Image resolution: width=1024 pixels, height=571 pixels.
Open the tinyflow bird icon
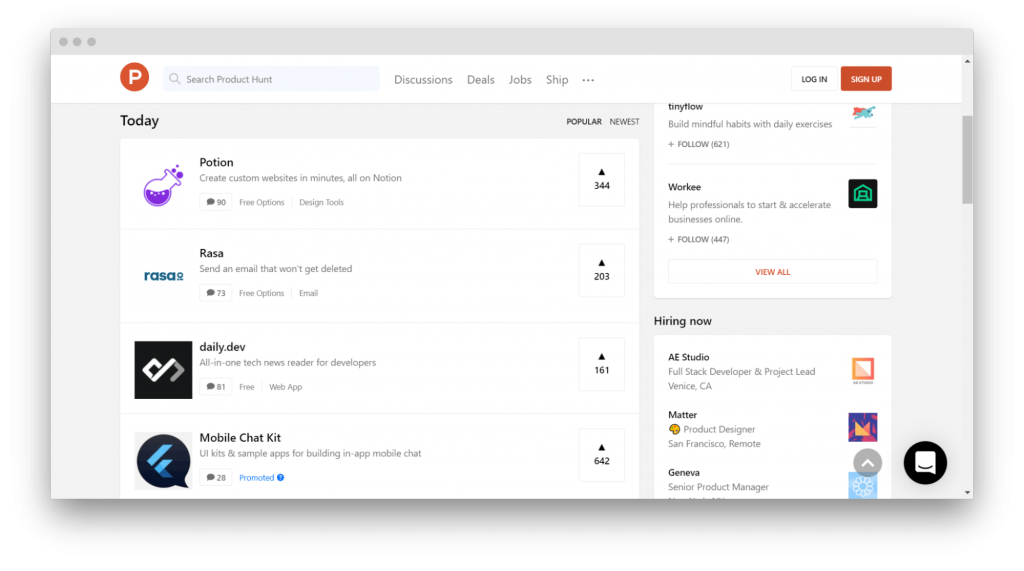(x=863, y=114)
